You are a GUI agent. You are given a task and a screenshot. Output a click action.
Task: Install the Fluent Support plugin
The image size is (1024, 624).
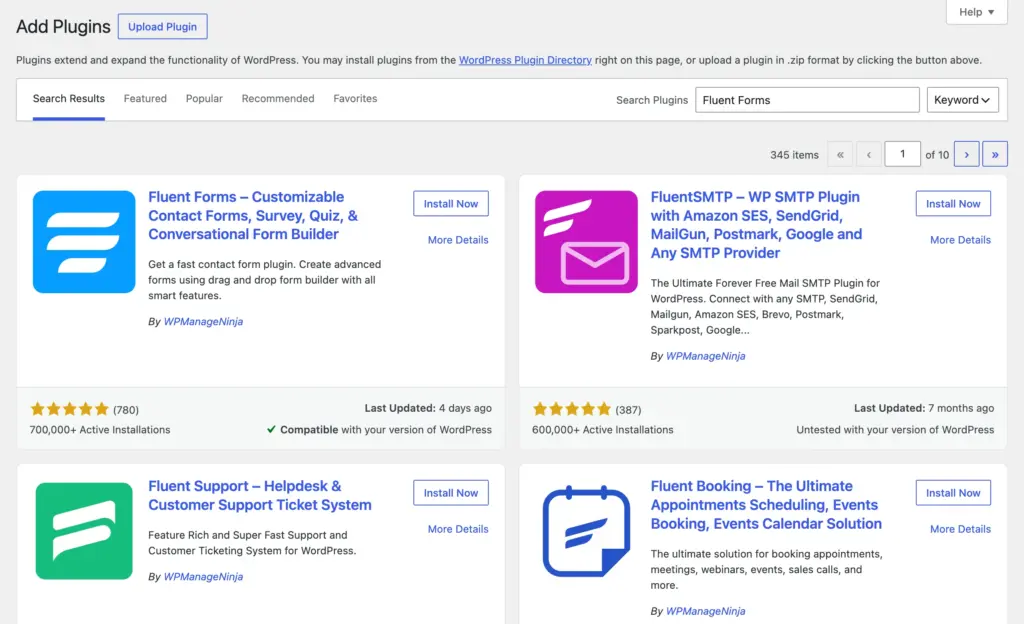pos(451,493)
